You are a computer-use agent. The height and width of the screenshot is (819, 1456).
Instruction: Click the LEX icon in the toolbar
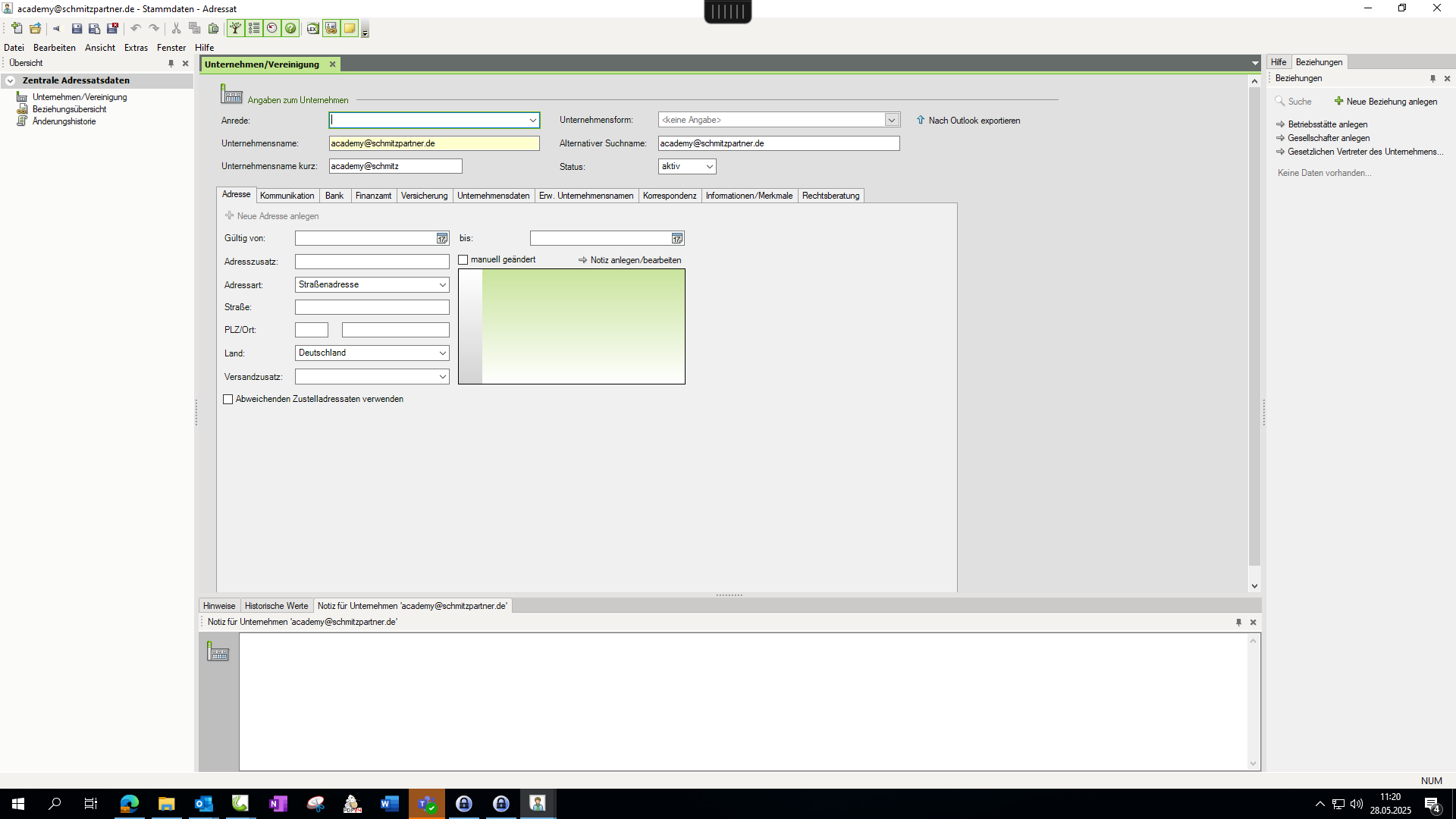point(312,29)
